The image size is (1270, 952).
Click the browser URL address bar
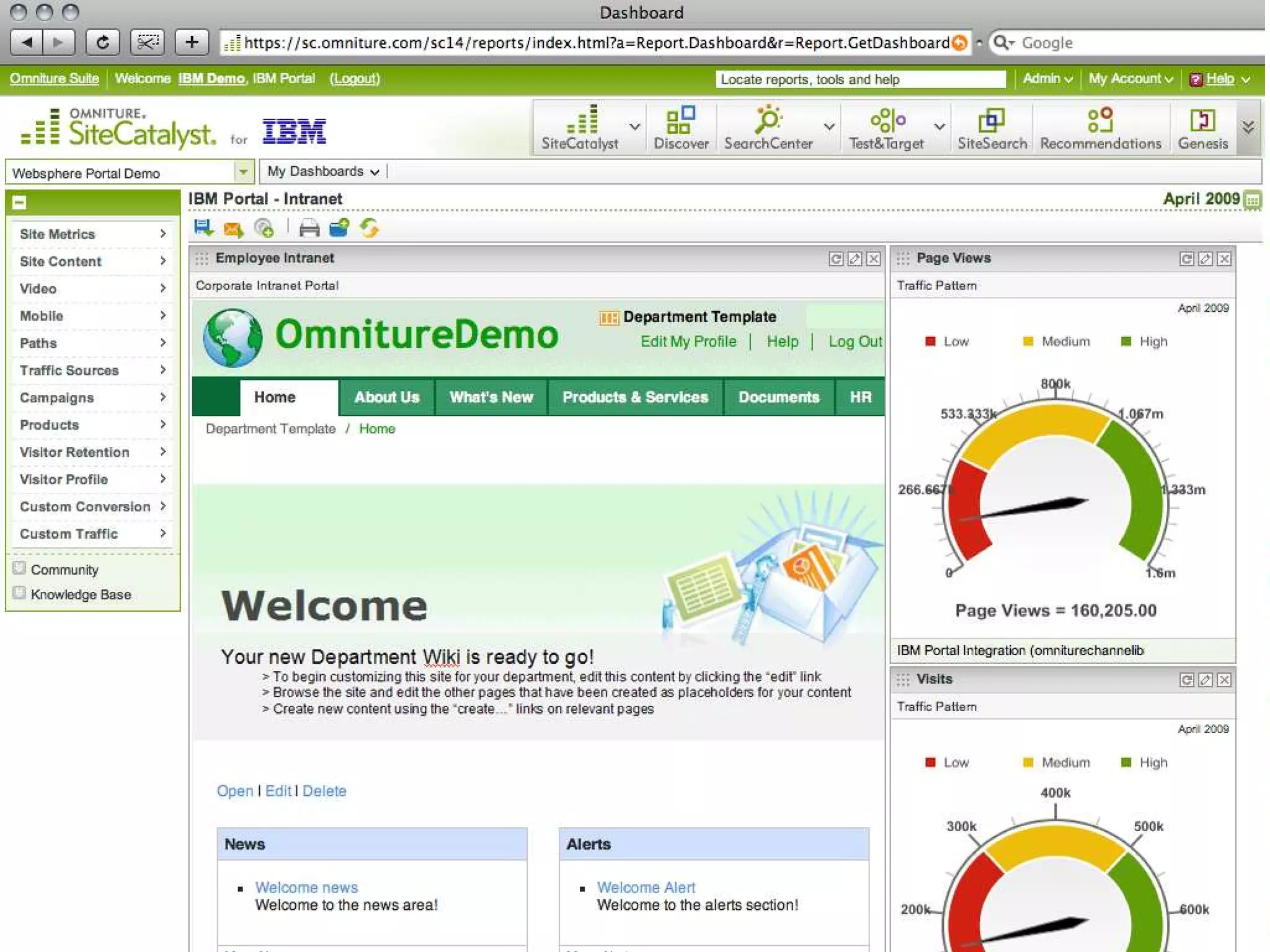[x=595, y=43]
